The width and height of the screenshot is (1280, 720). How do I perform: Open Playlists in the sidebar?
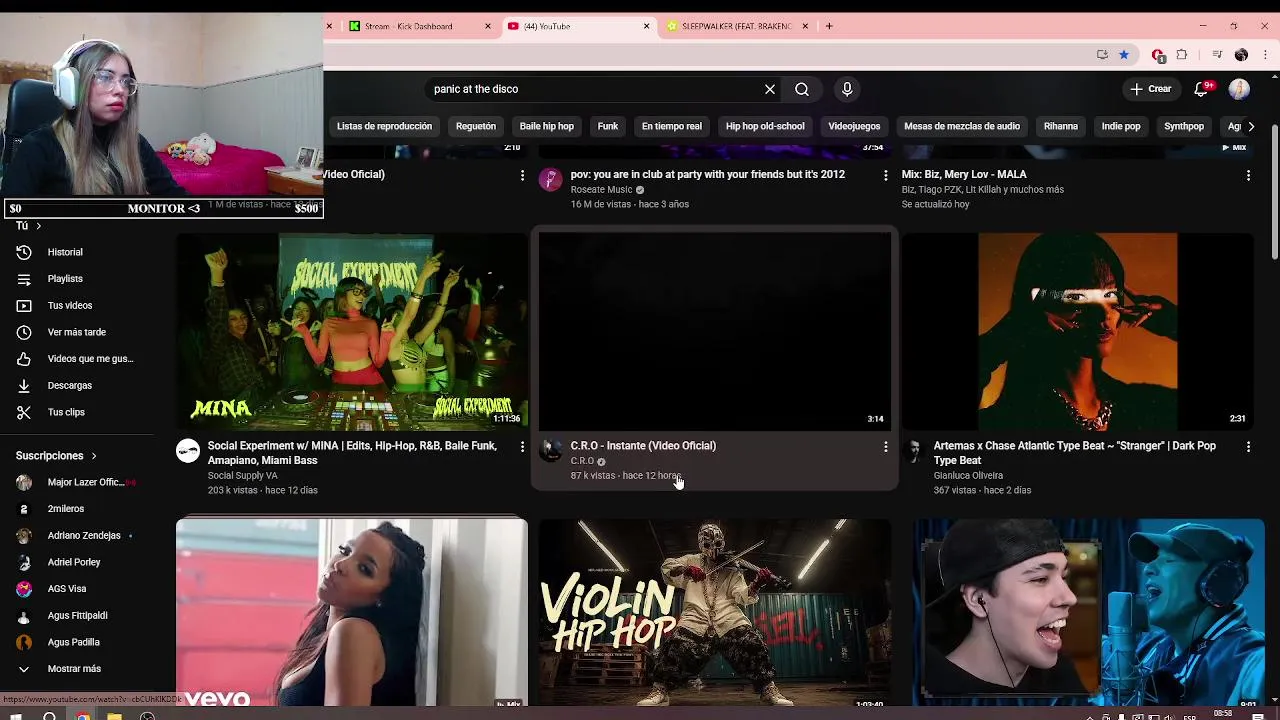65,279
